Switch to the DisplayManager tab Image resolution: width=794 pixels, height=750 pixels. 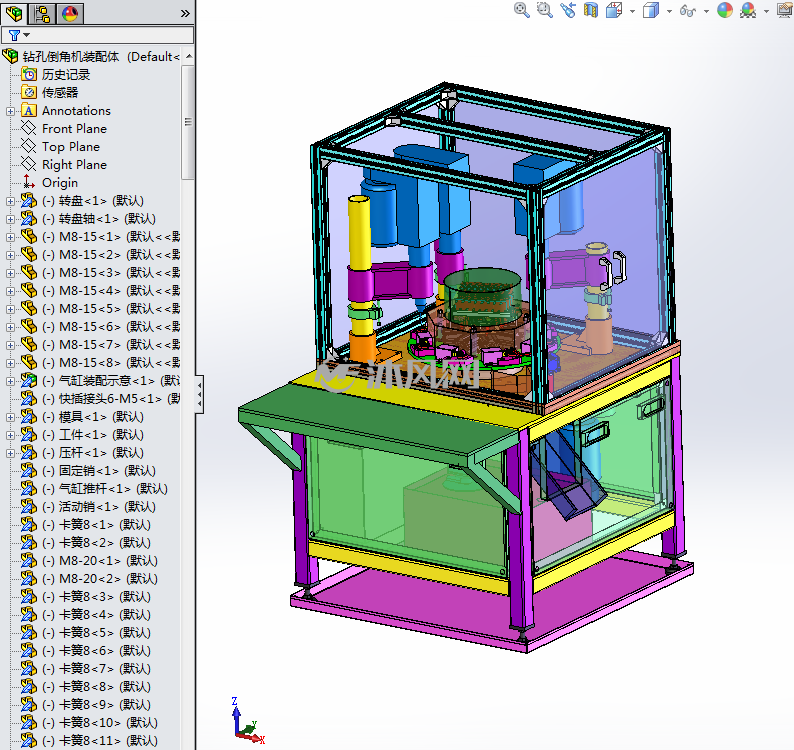click(70, 13)
